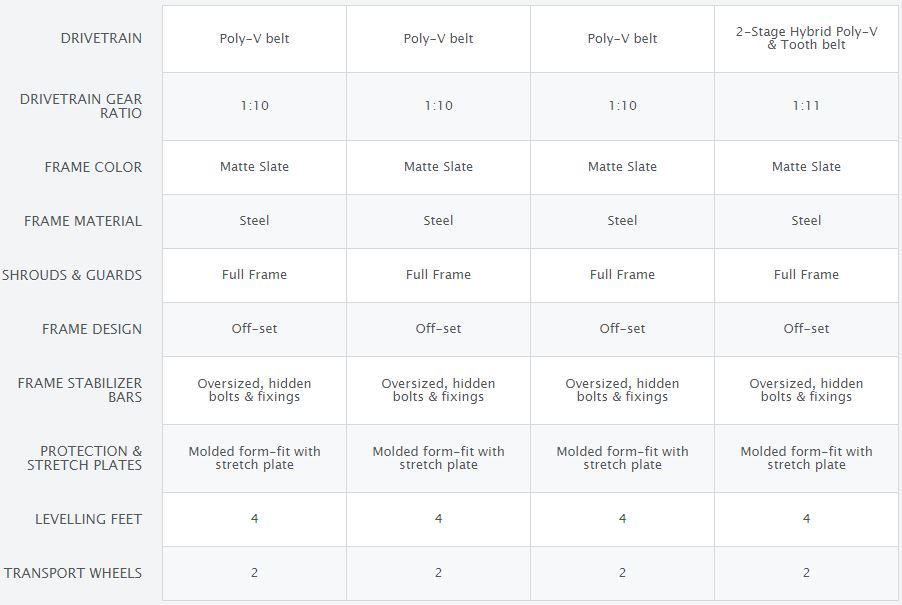Select the first column Off-set cell
Image resolution: width=902 pixels, height=605 pixels.
tap(254, 330)
